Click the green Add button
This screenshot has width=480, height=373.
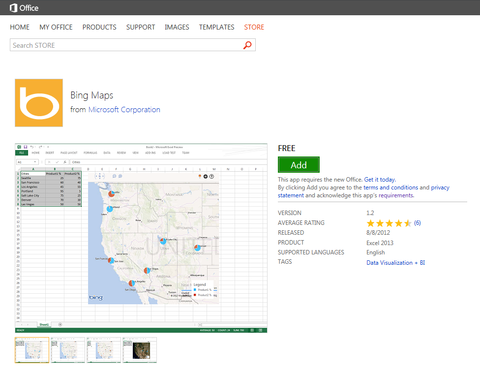pyautogui.click(x=299, y=165)
